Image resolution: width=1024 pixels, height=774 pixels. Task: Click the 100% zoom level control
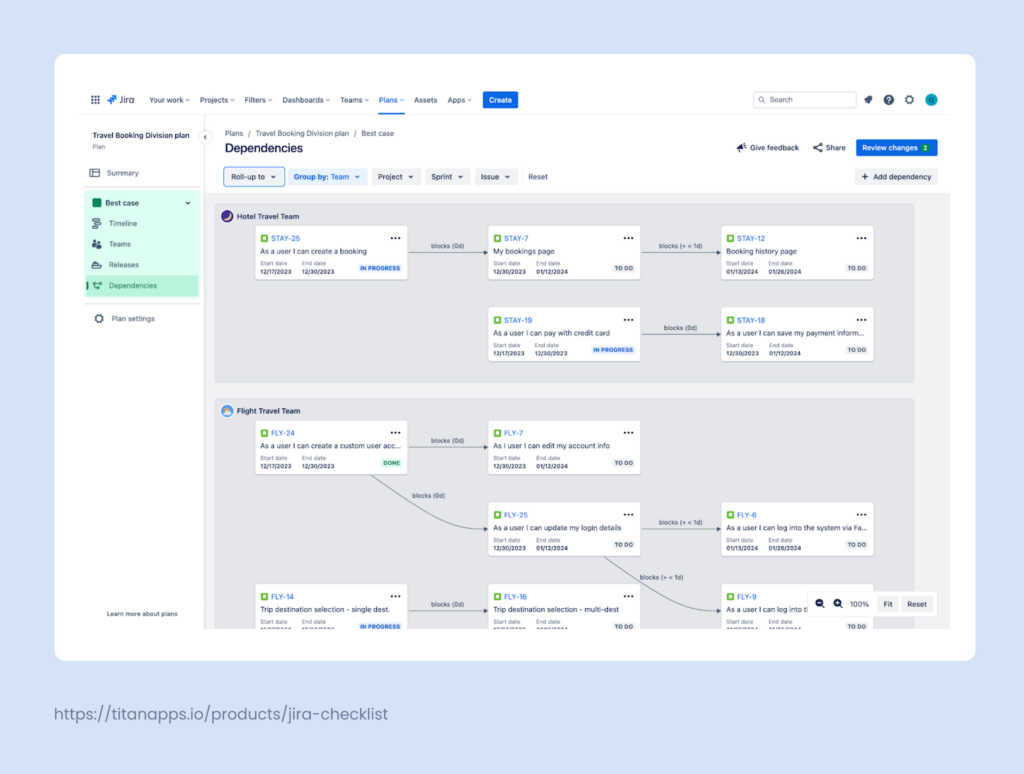pos(858,604)
